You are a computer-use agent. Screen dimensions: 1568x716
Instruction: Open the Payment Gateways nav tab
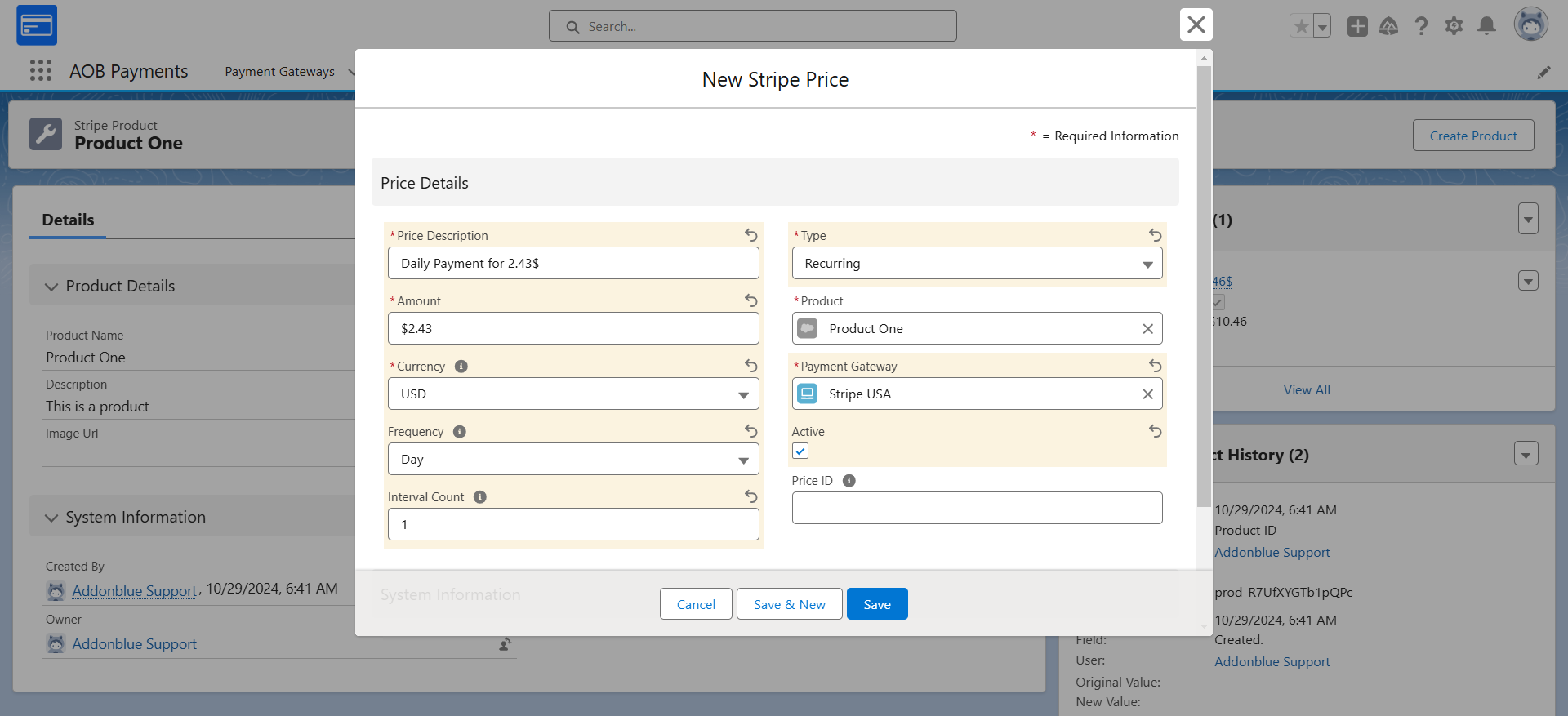click(279, 72)
